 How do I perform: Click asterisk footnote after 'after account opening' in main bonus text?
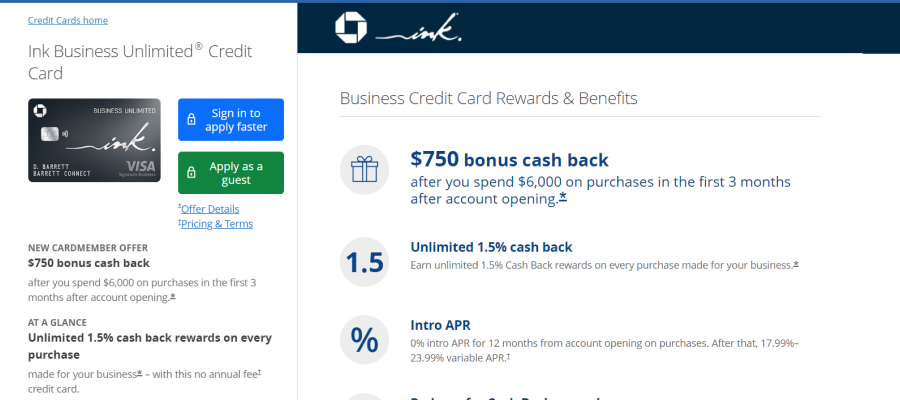(563, 198)
